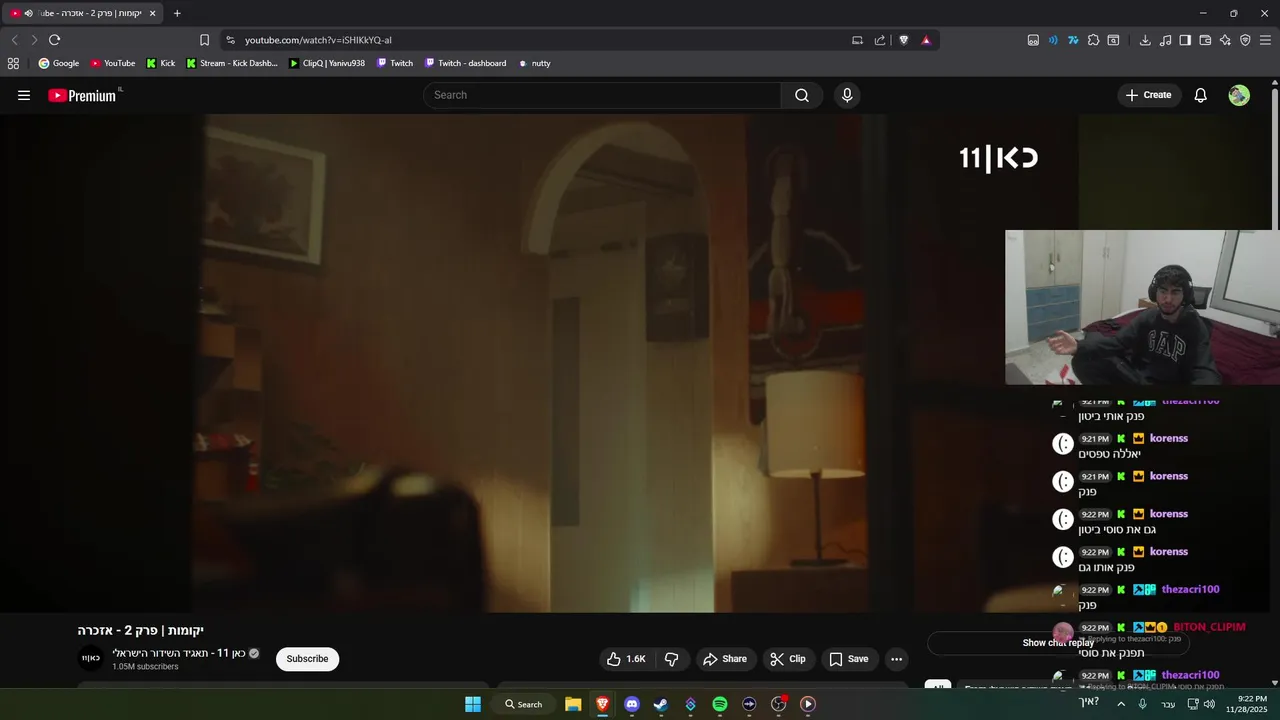Image resolution: width=1280 pixels, height=720 pixels.
Task: Open Discord from taskbar
Action: (632, 704)
